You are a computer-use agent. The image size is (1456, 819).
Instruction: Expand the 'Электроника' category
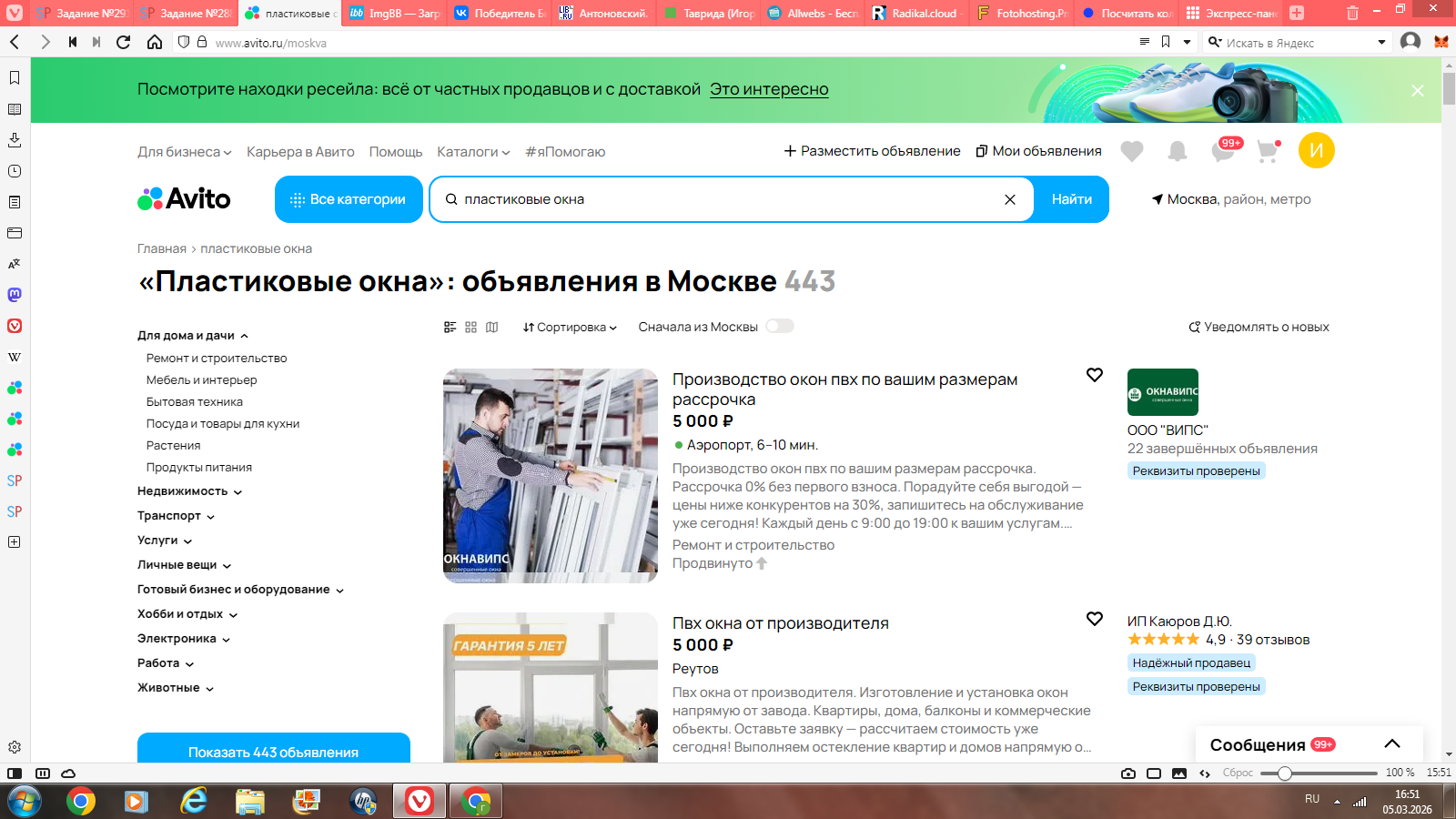(x=184, y=639)
